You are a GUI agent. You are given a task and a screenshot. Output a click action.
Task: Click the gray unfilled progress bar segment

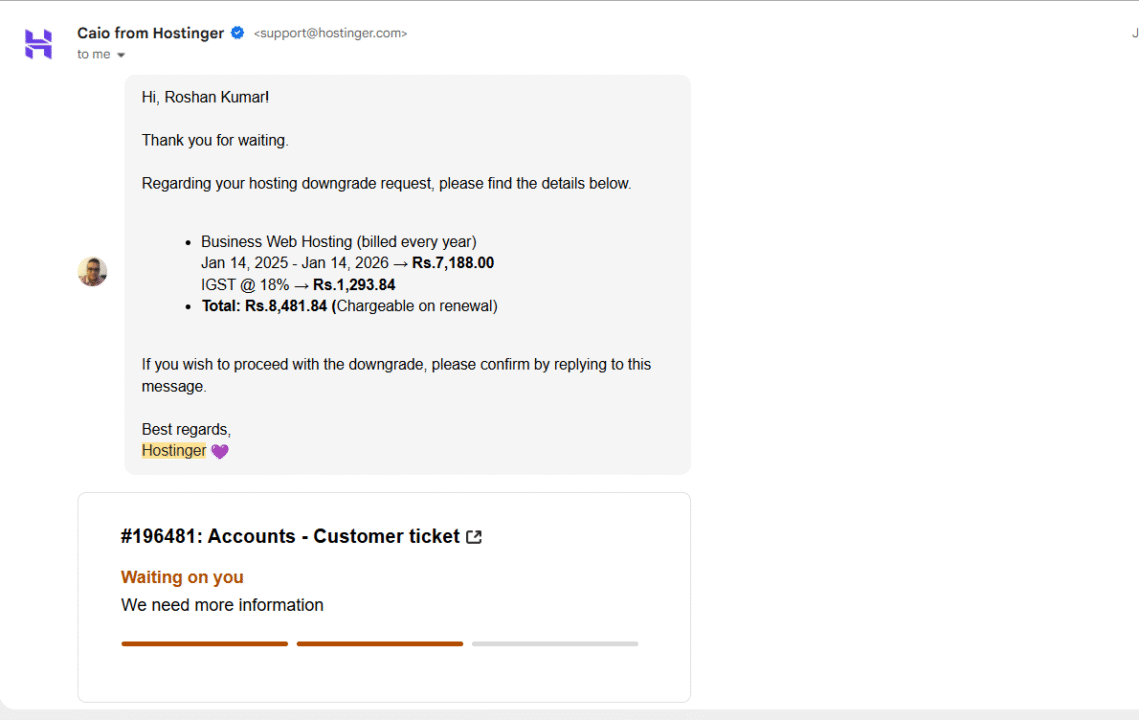click(555, 644)
